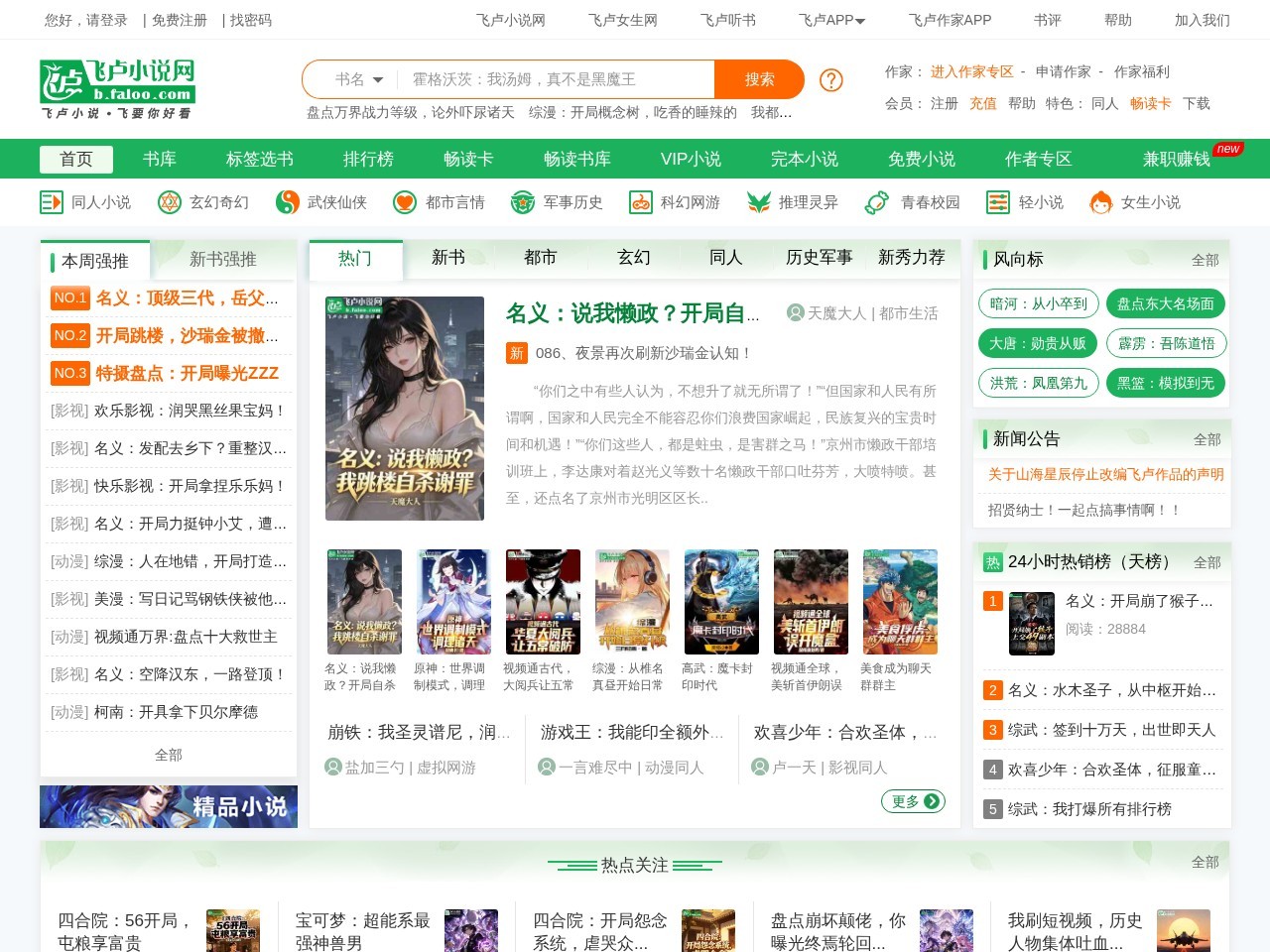Click the NO.2 rank badge
The width and height of the screenshot is (1270, 952).
pyautogui.click(x=70, y=335)
